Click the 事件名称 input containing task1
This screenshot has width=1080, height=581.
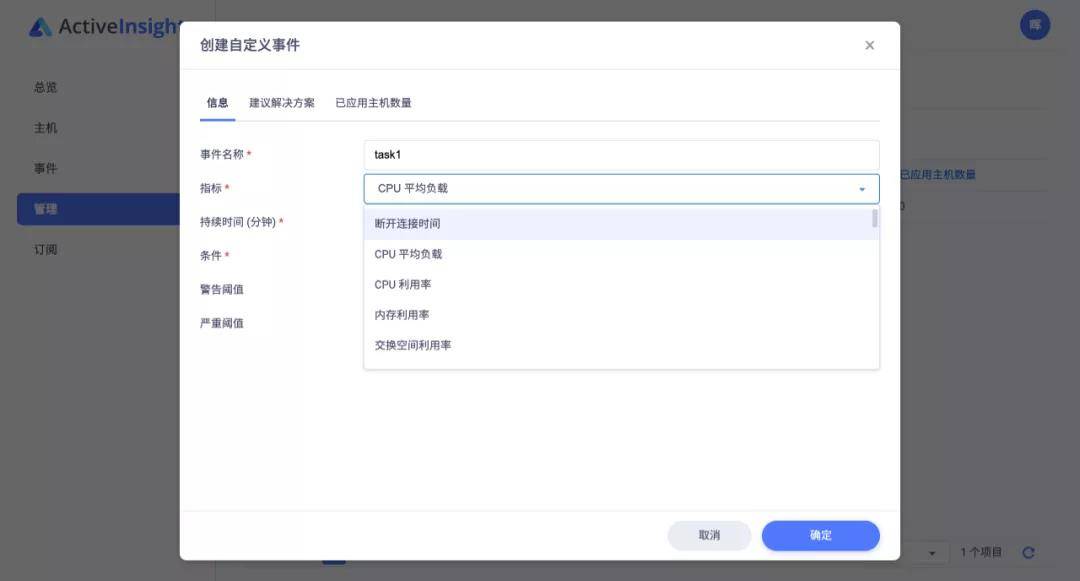[x=620, y=154]
